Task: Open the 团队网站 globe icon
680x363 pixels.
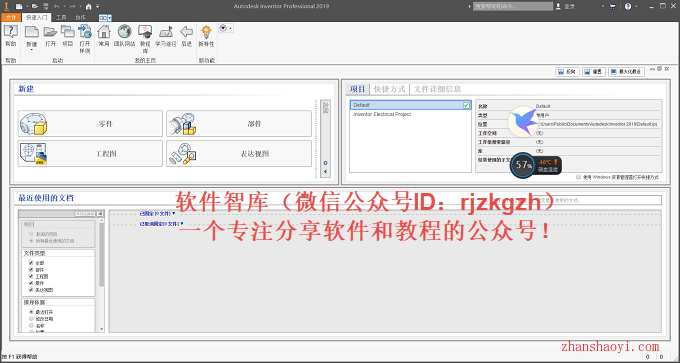Action: (x=124, y=31)
